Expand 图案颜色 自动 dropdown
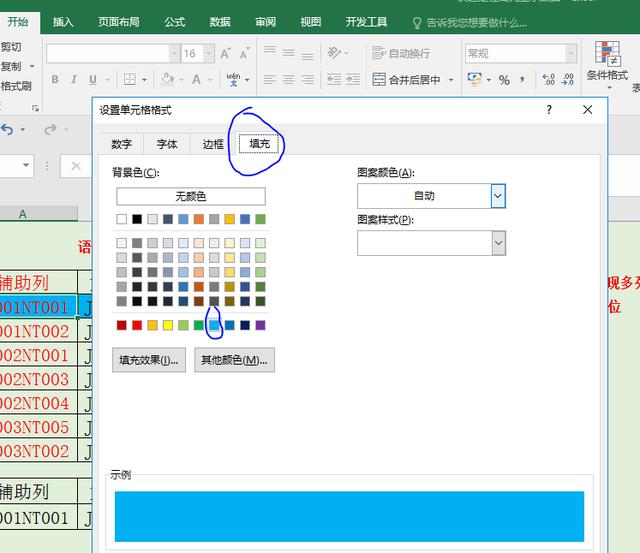The image size is (640, 553). (x=498, y=196)
